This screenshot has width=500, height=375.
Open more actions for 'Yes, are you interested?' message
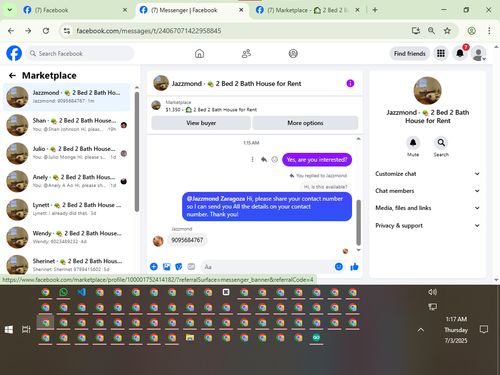click(x=252, y=160)
